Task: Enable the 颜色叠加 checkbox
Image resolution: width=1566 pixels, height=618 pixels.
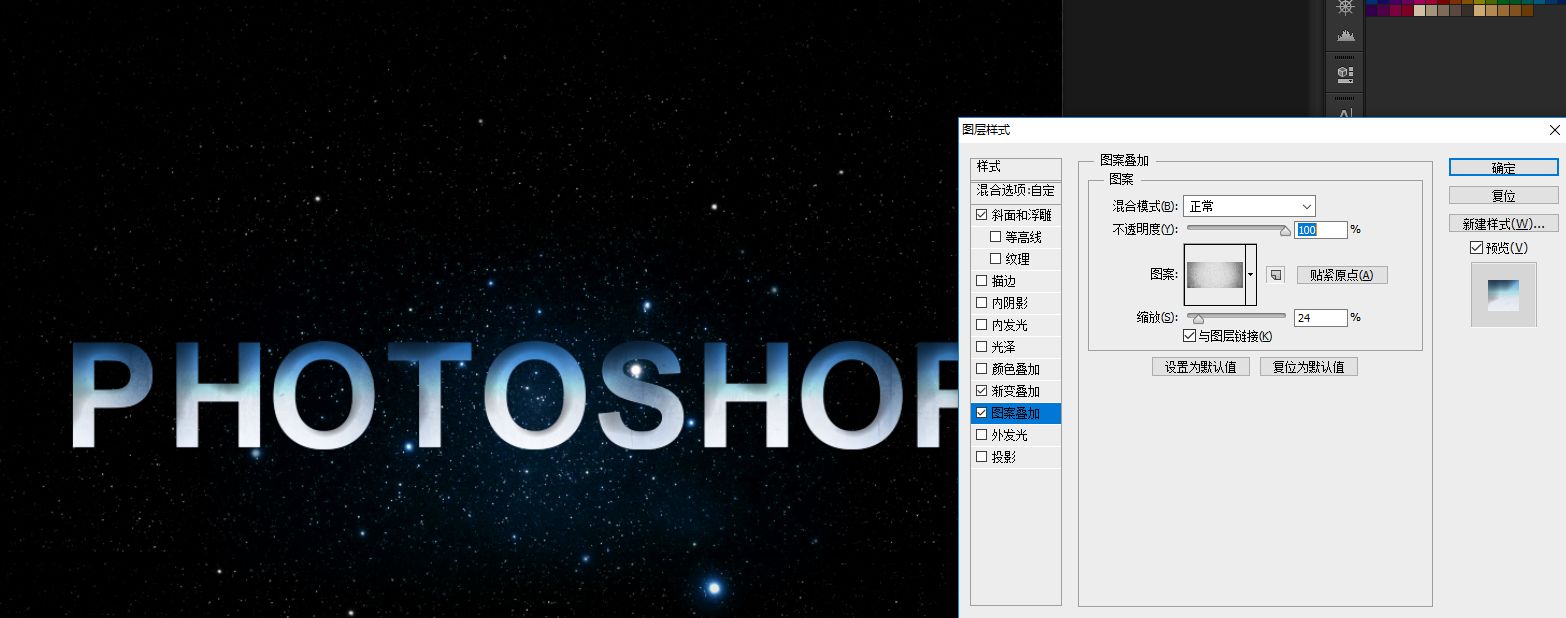Action: pyautogui.click(x=981, y=369)
